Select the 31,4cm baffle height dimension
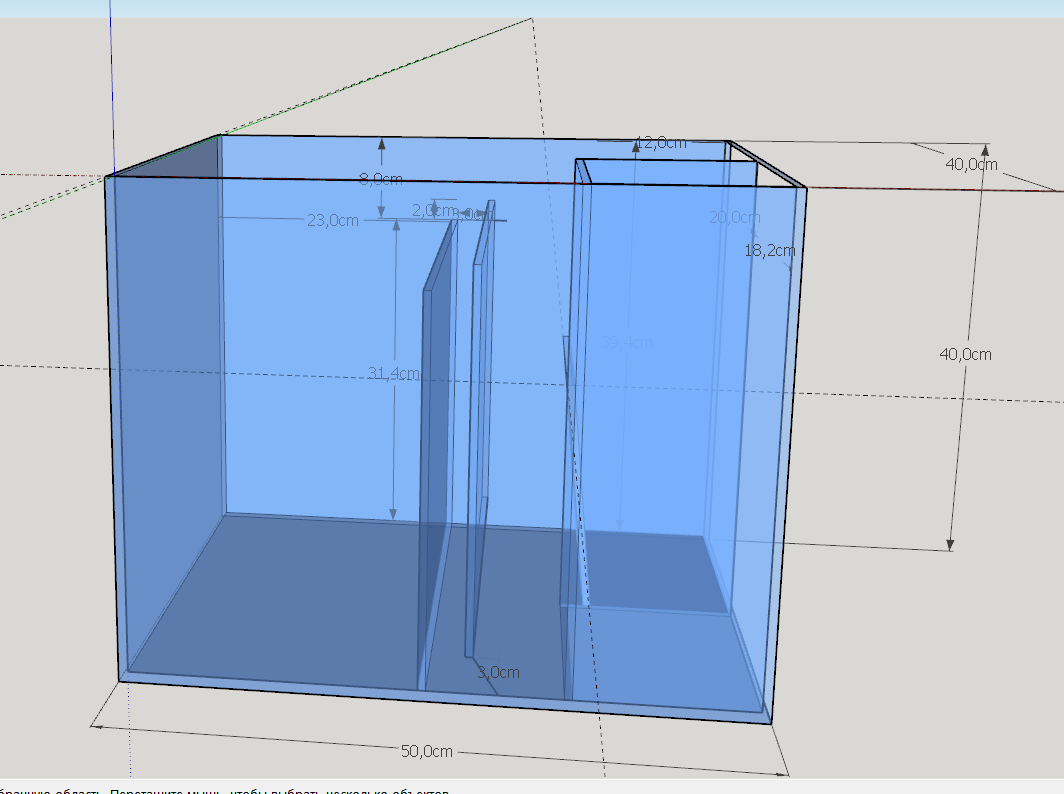 (x=393, y=373)
